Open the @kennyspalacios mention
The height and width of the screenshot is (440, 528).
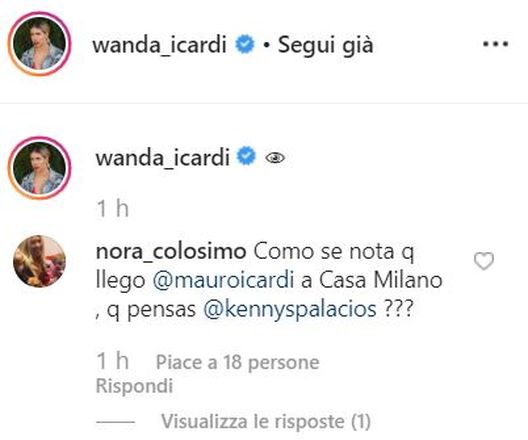[x=290, y=309]
